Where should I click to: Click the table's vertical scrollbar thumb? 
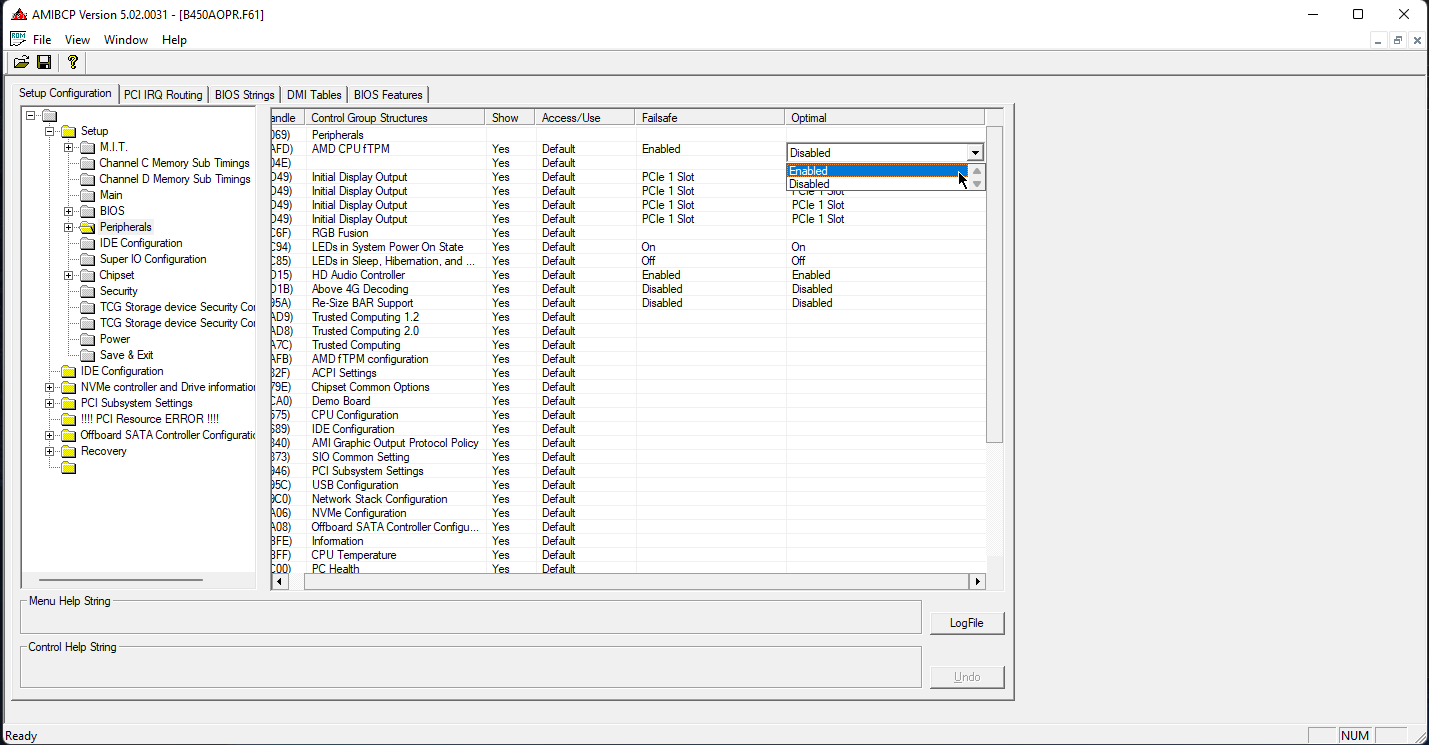point(994,285)
